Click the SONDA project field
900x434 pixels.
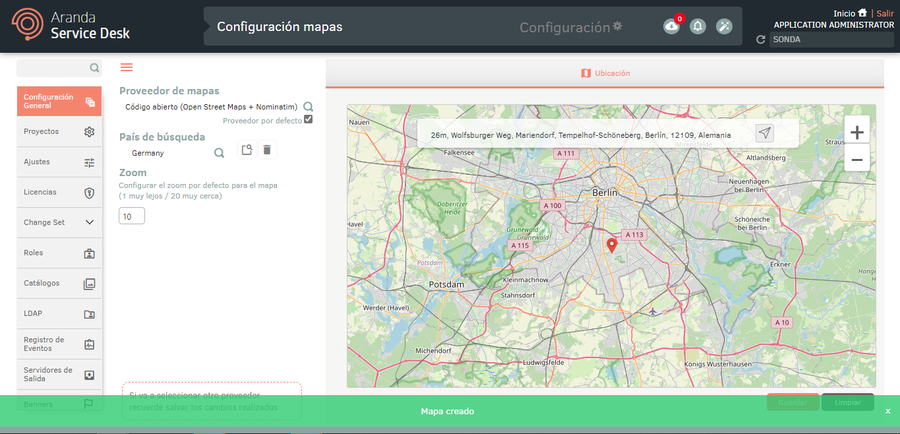[x=831, y=40]
